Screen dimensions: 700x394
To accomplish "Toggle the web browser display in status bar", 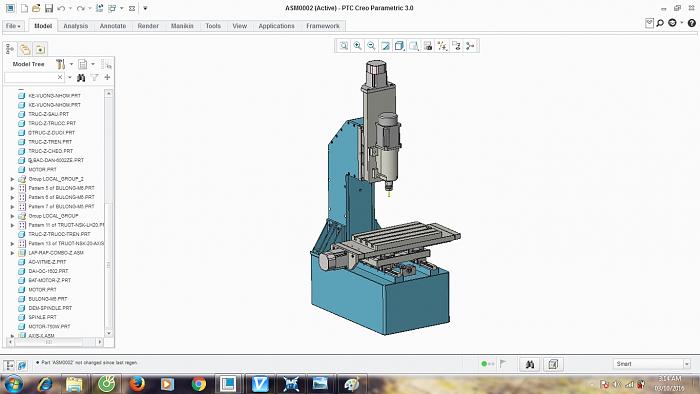I will 22,365.
